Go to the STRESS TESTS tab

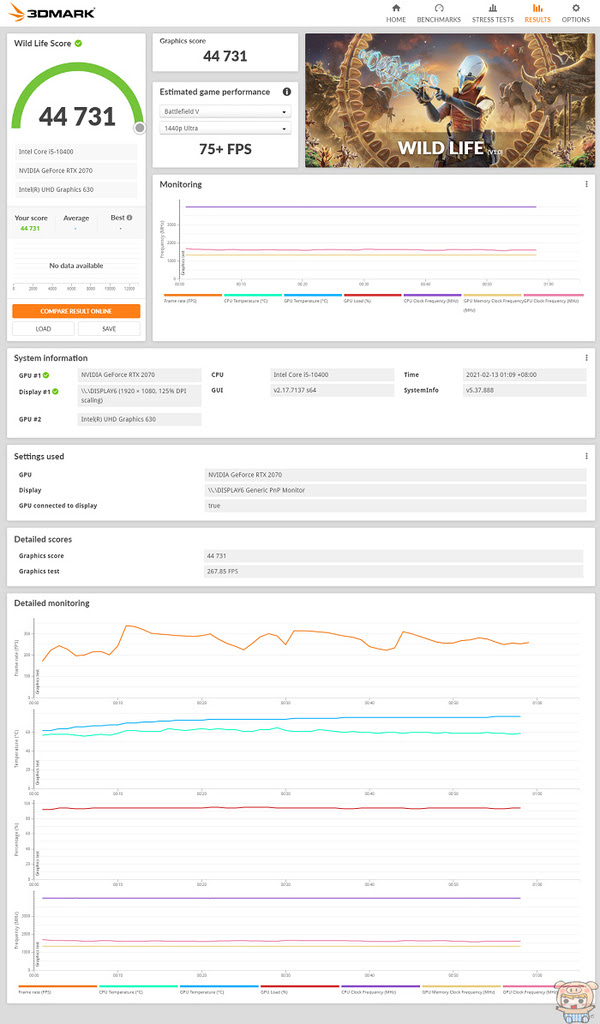coord(492,13)
